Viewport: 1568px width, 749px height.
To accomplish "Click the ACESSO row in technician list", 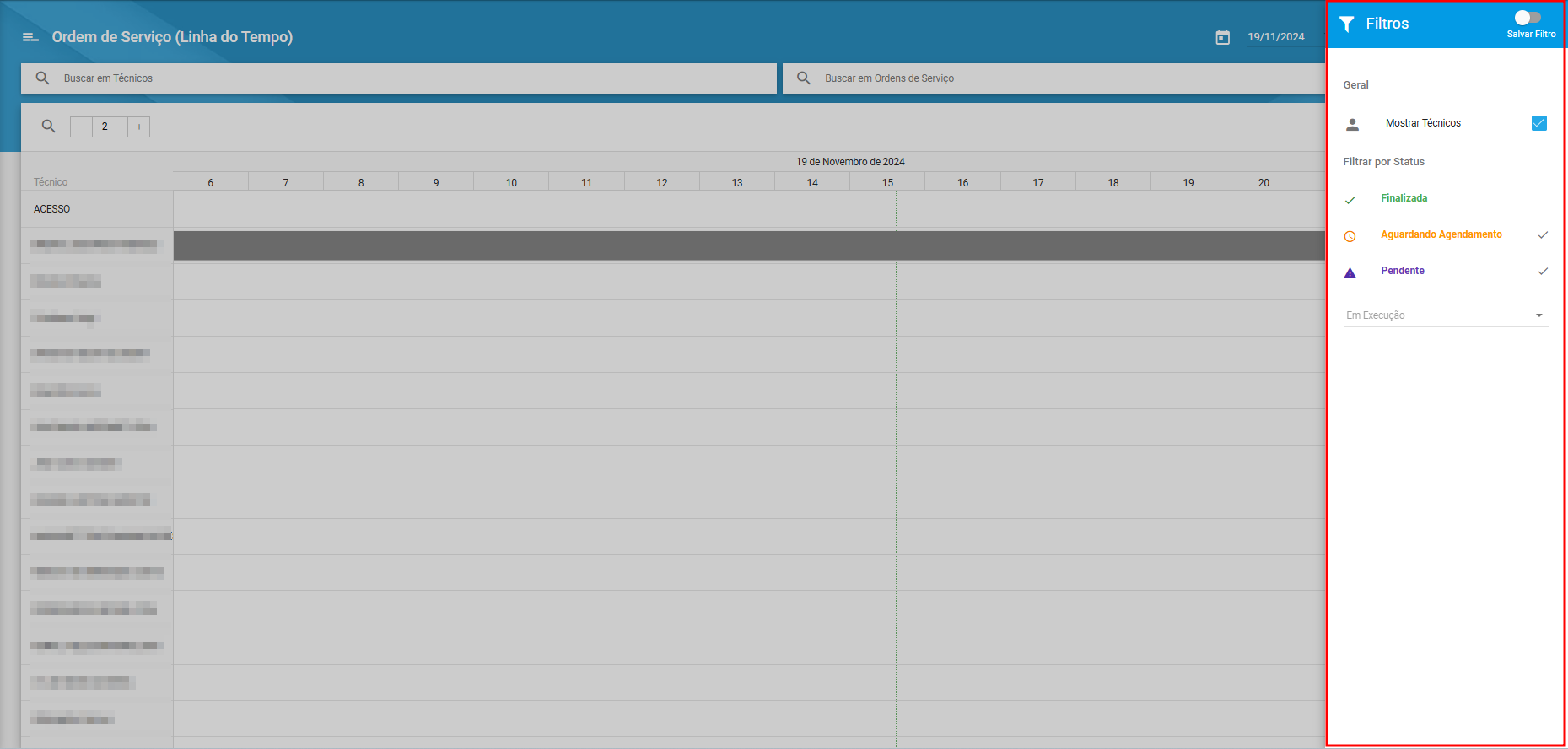I will coord(97,209).
